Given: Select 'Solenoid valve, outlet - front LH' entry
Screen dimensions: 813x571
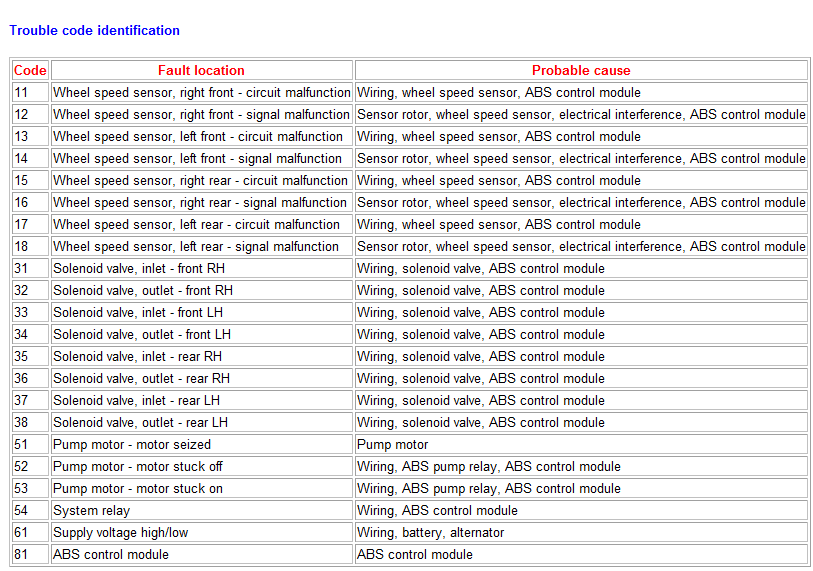Looking at the screenshot, I should click(x=142, y=334).
